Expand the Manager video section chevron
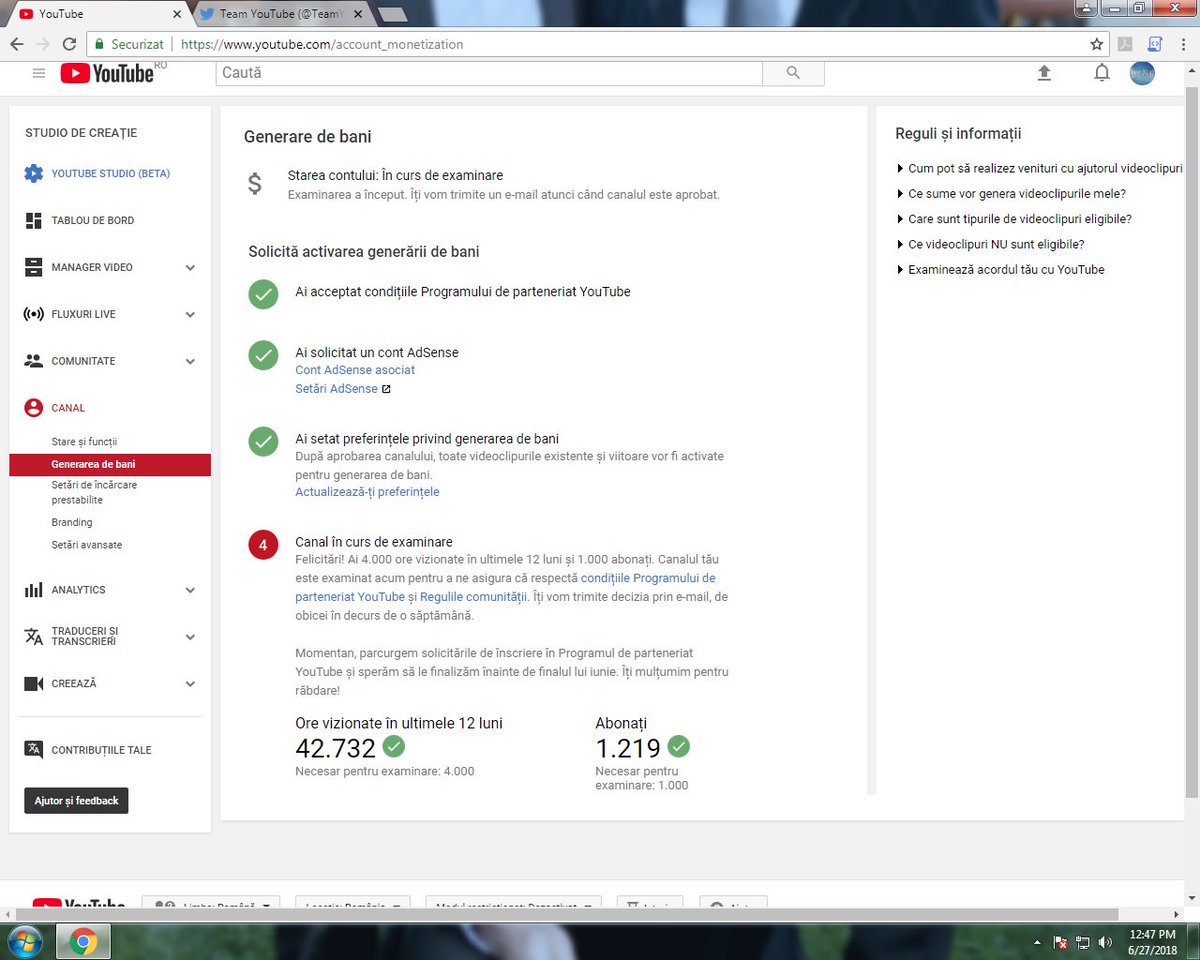This screenshot has width=1200, height=960. point(190,267)
